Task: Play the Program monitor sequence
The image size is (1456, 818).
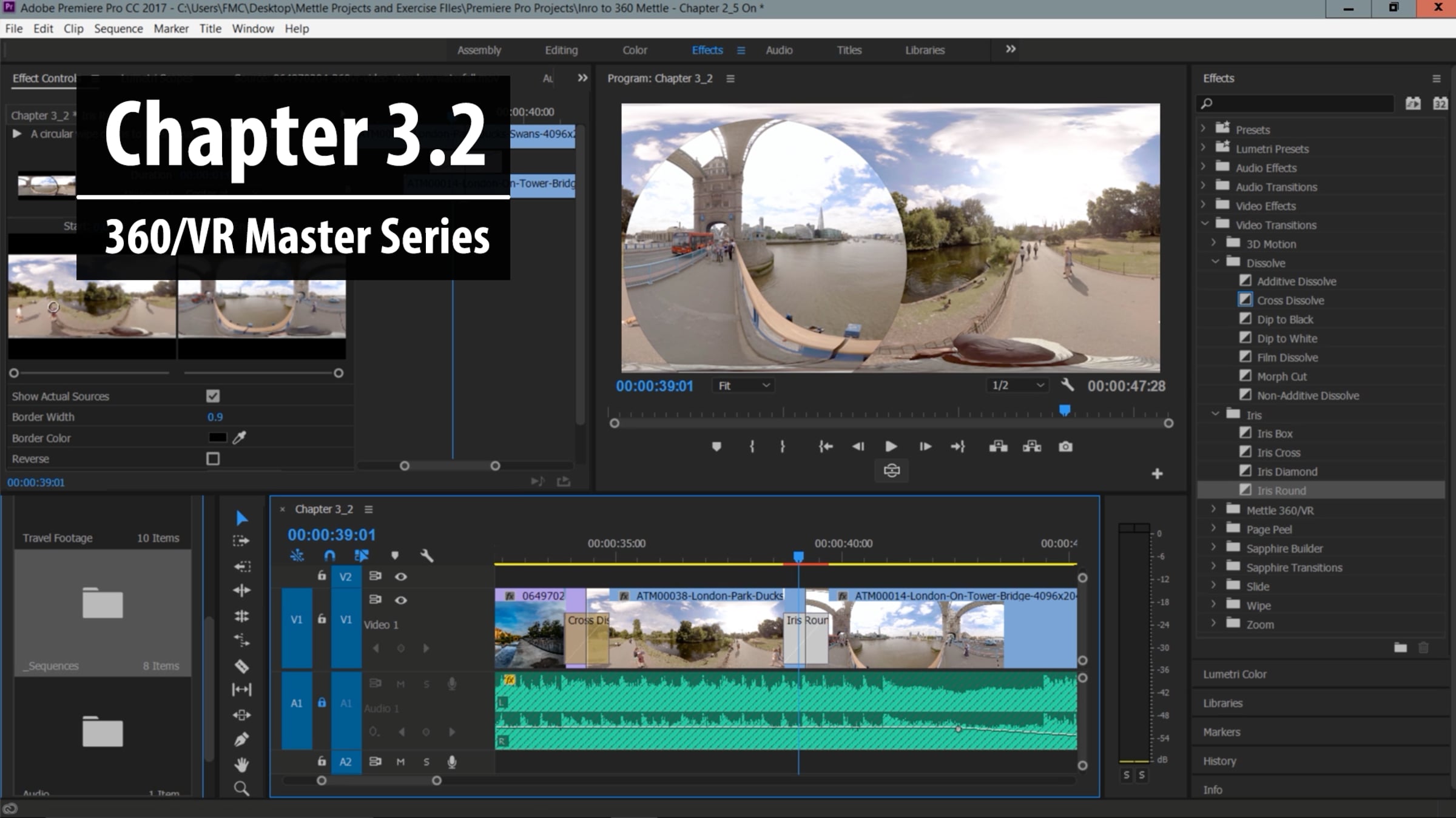Action: click(891, 447)
